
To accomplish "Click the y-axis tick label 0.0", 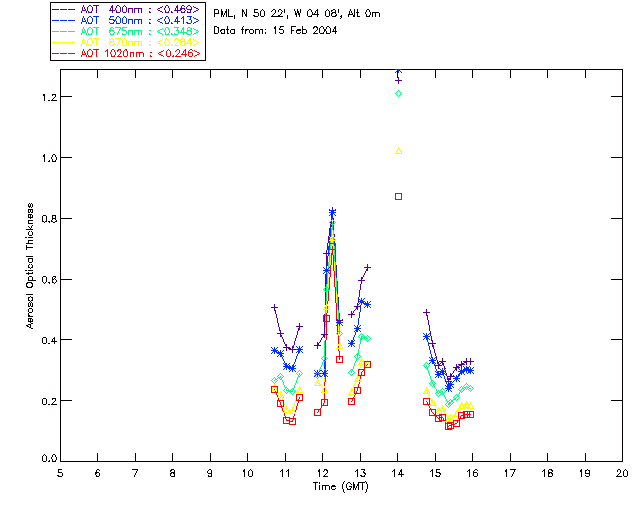I will [49, 459].
